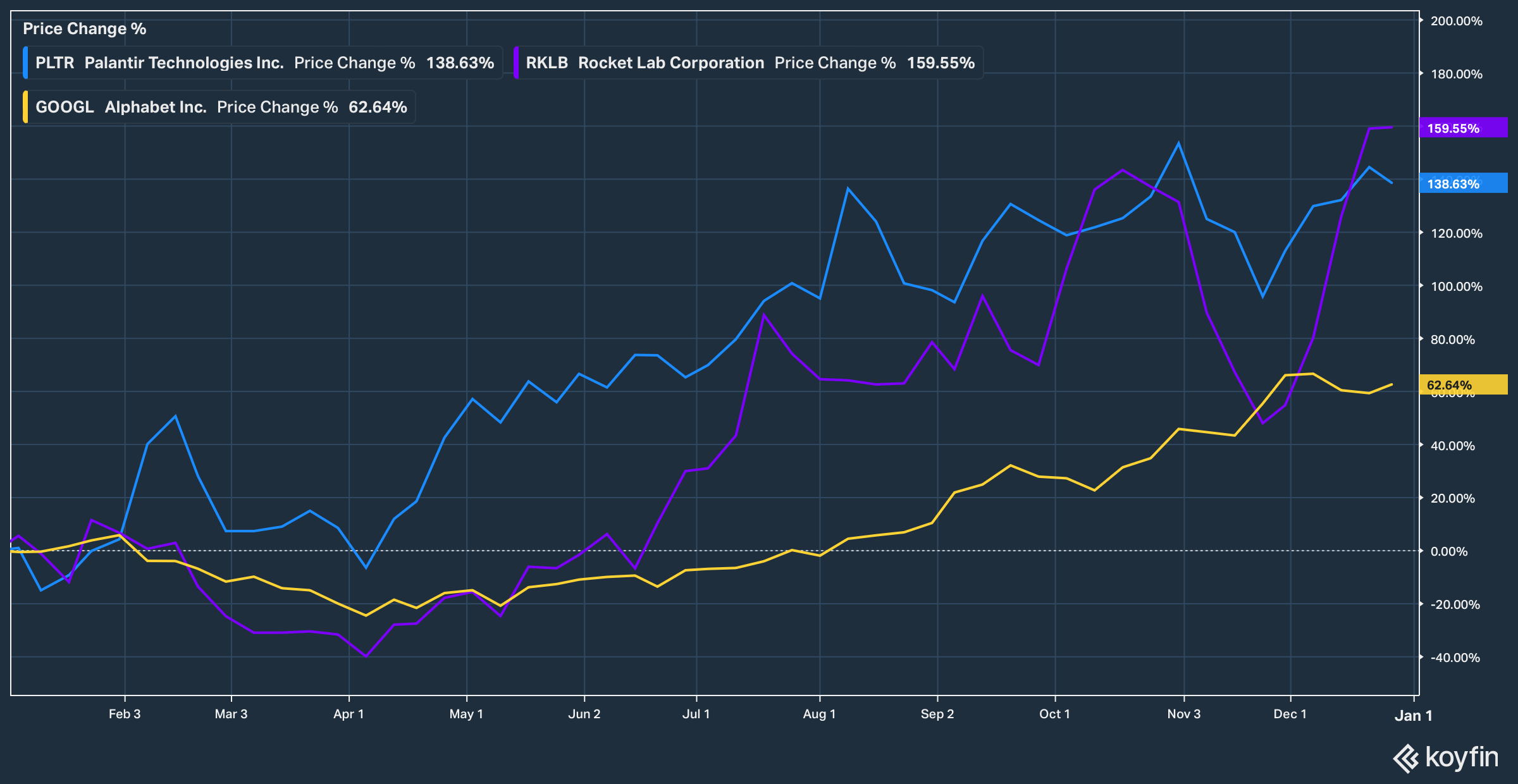Click the PLTR blue legend color bar

(x=25, y=63)
